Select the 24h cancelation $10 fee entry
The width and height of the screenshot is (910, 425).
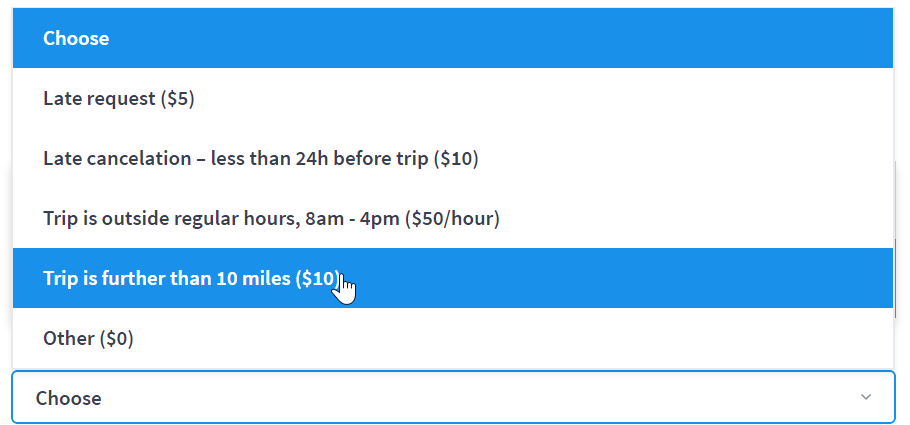(x=453, y=158)
